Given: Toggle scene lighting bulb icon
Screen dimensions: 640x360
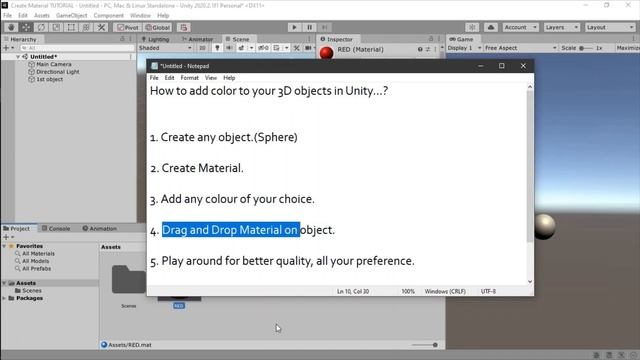Looking at the screenshot, I should [x=217, y=48].
